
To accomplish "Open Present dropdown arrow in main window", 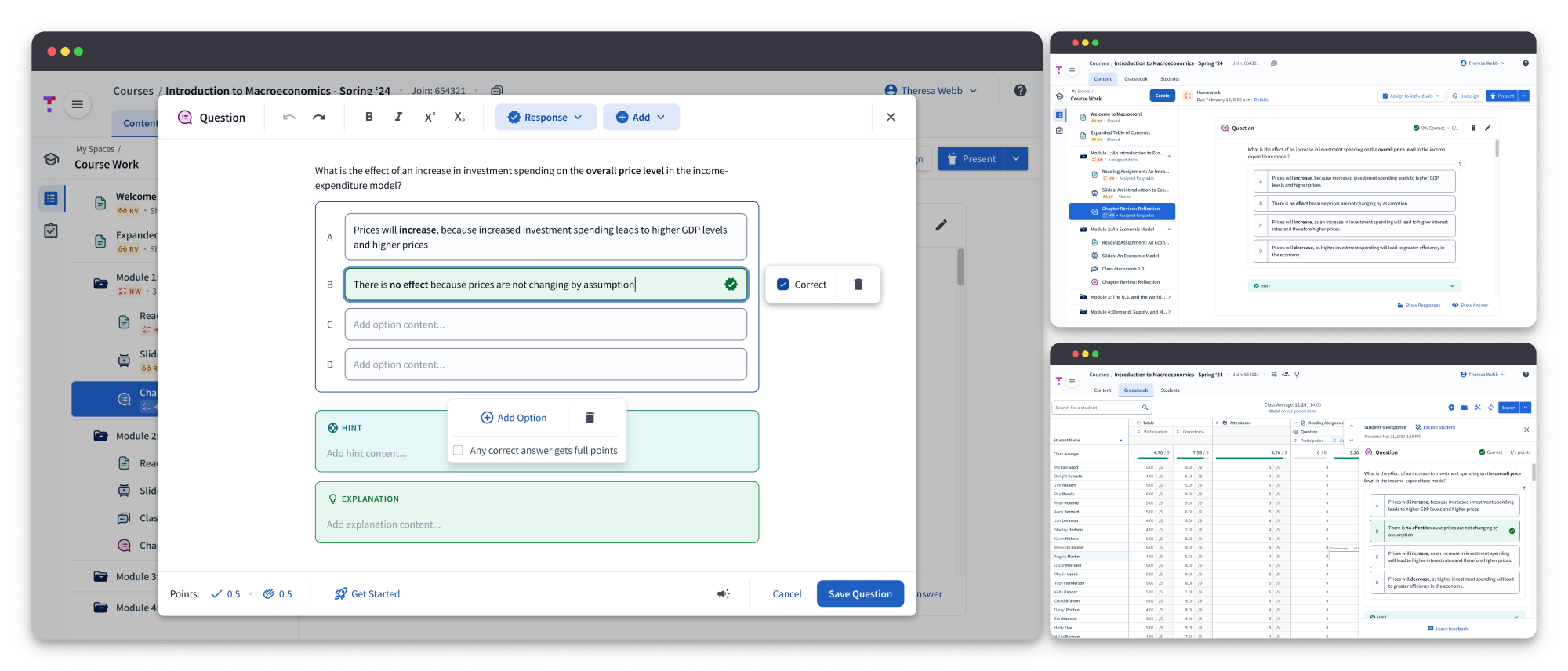I will click(x=1016, y=158).
